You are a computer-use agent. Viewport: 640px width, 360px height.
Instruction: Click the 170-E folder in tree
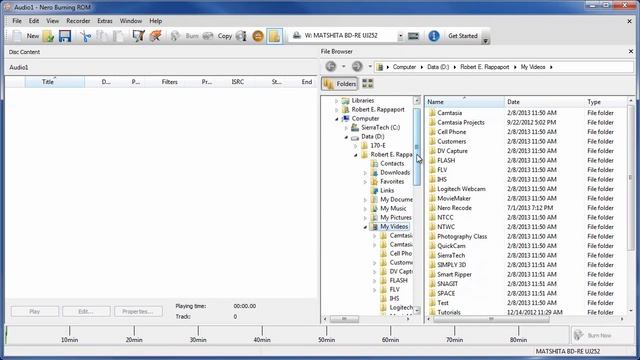(x=378, y=146)
